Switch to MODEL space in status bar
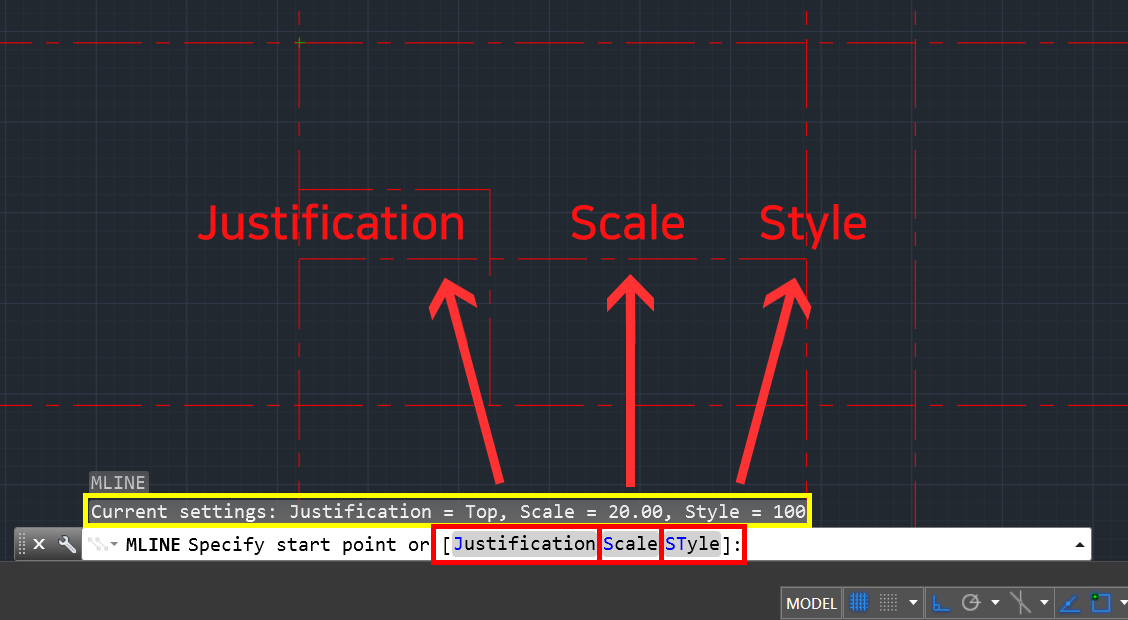1128x620 pixels. click(811, 603)
